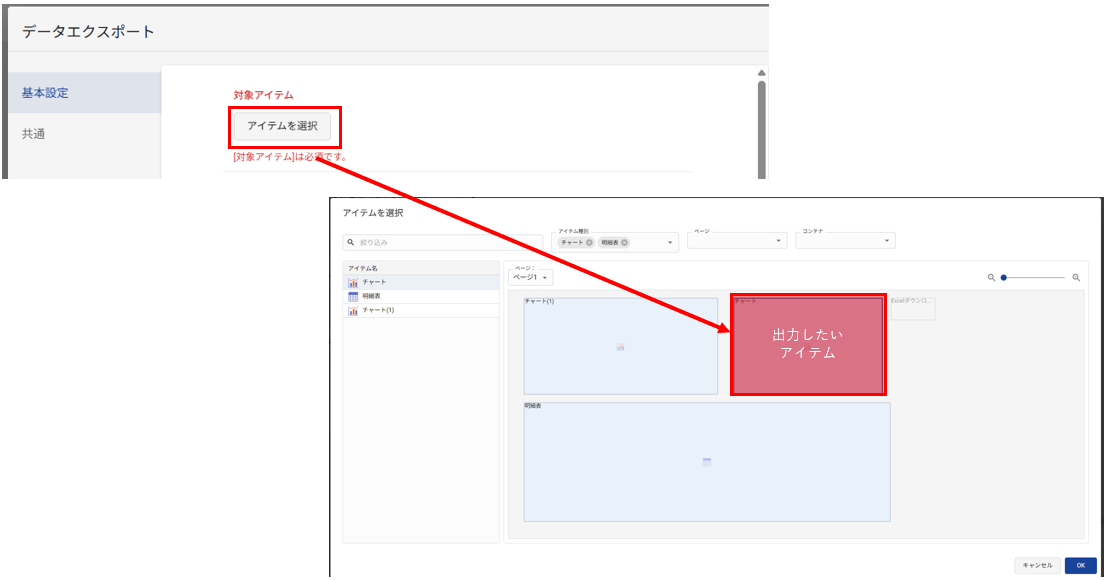
Task: Click the zoom-out magnifier icon
Action: (x=991, y=278)
